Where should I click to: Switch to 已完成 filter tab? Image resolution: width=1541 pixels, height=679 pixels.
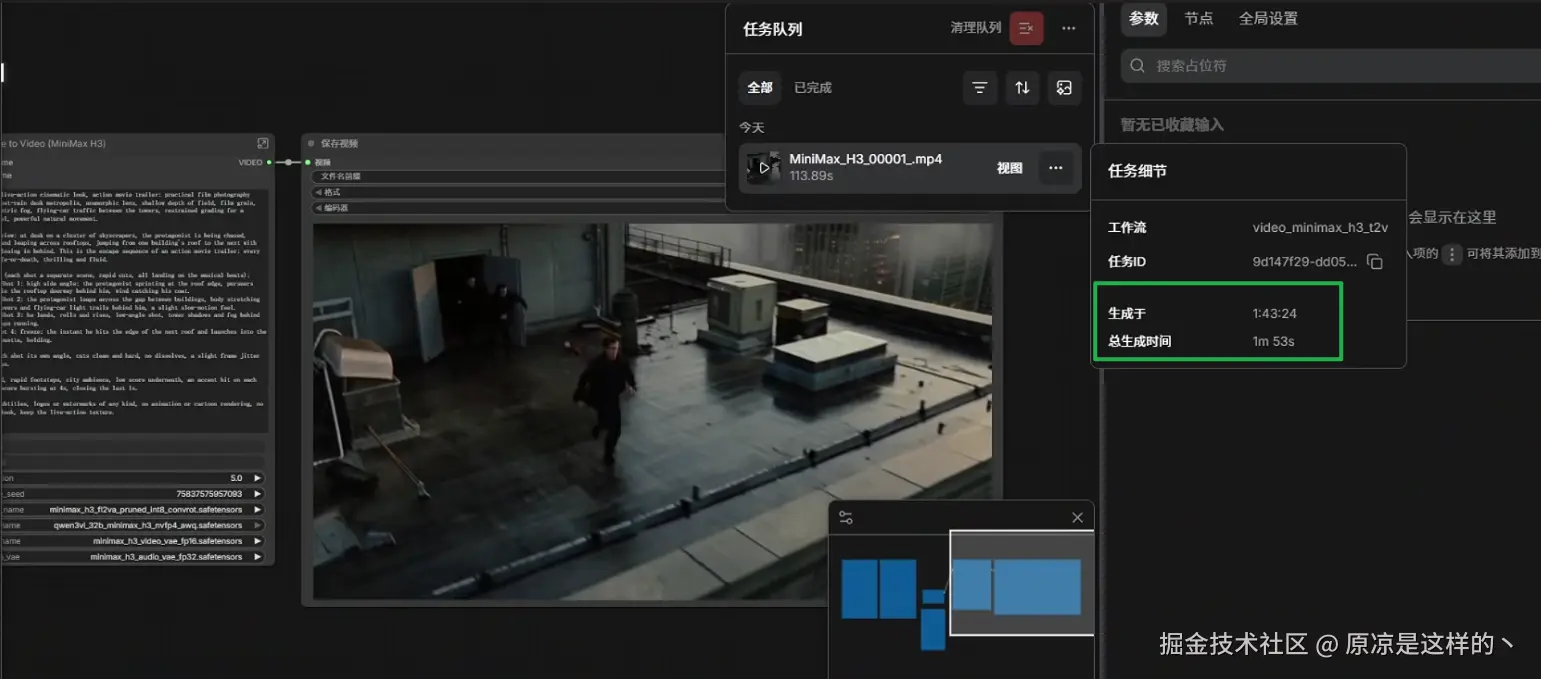point(813,87)
